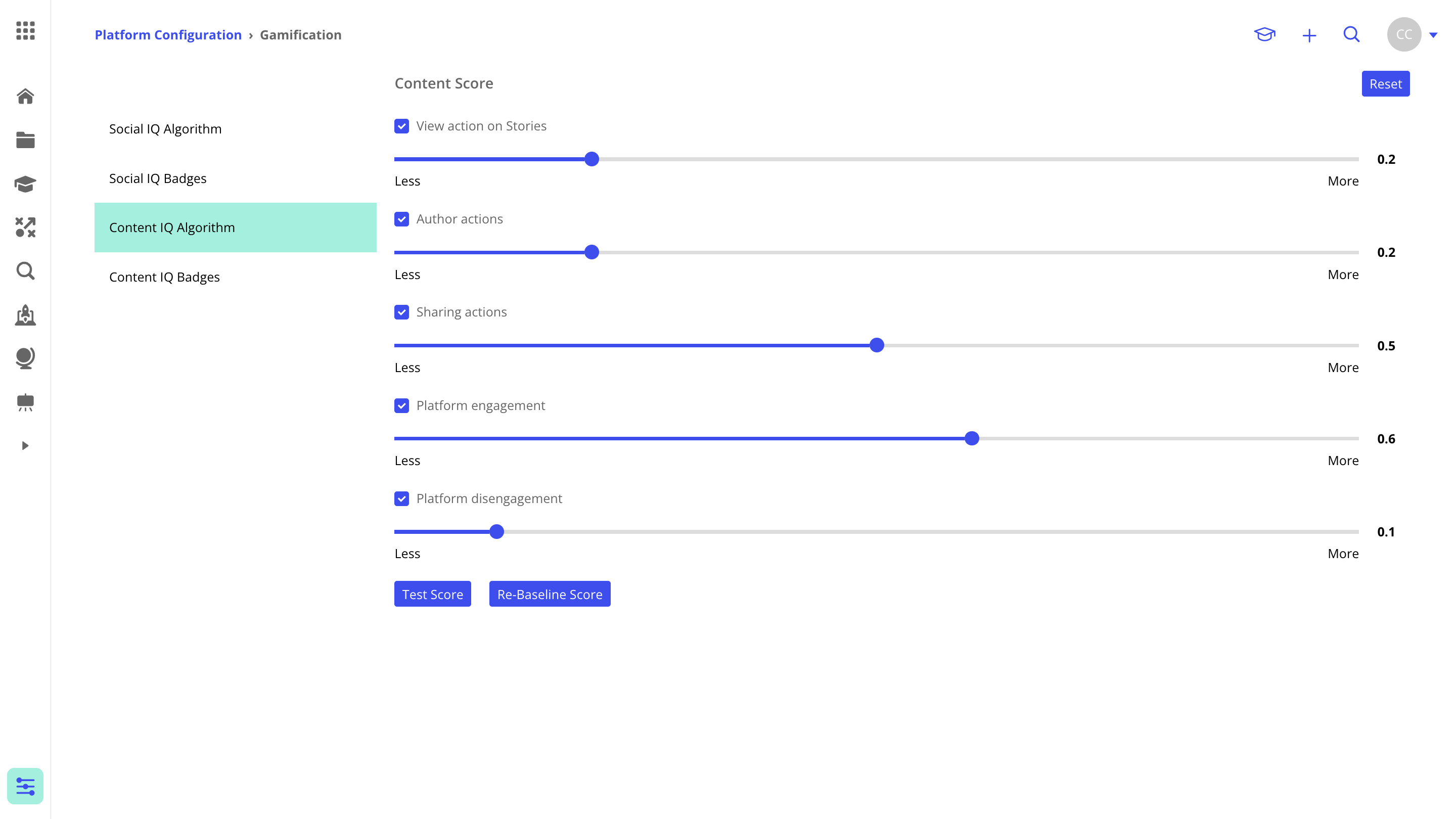Open the account dropdown arrow next to CC
This screenshot has height=819, width=1456.
point(1434,34)
